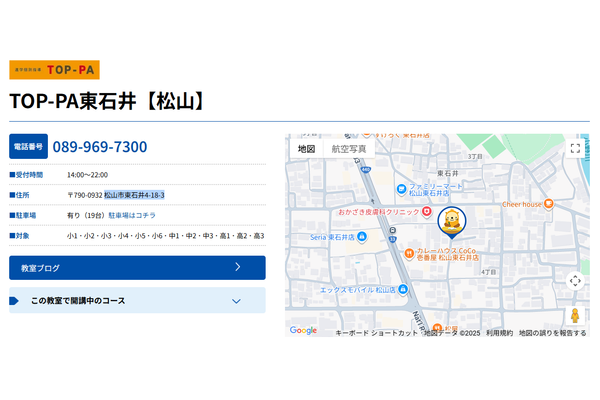Click the TOP-PA orange logo banner
The width and height of the screenshot is (600, 400).
tap(54, 70)
